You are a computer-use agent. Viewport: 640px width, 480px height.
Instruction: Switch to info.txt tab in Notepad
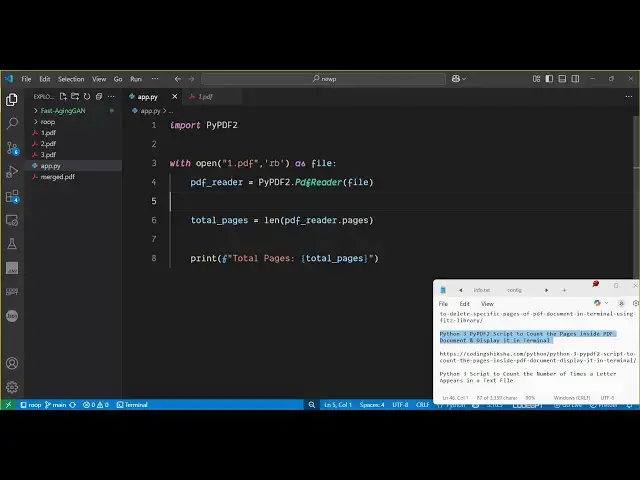(482, 290)
